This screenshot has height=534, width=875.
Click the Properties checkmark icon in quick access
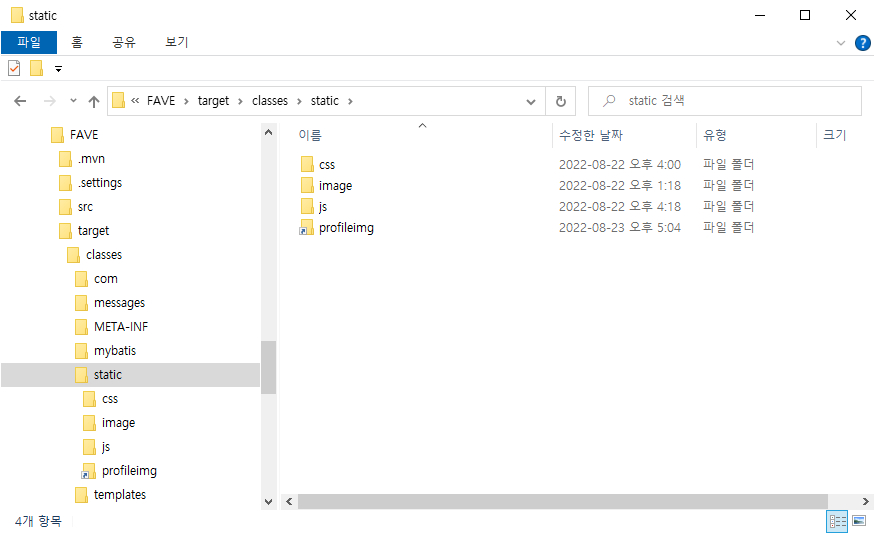coord(14,68)
